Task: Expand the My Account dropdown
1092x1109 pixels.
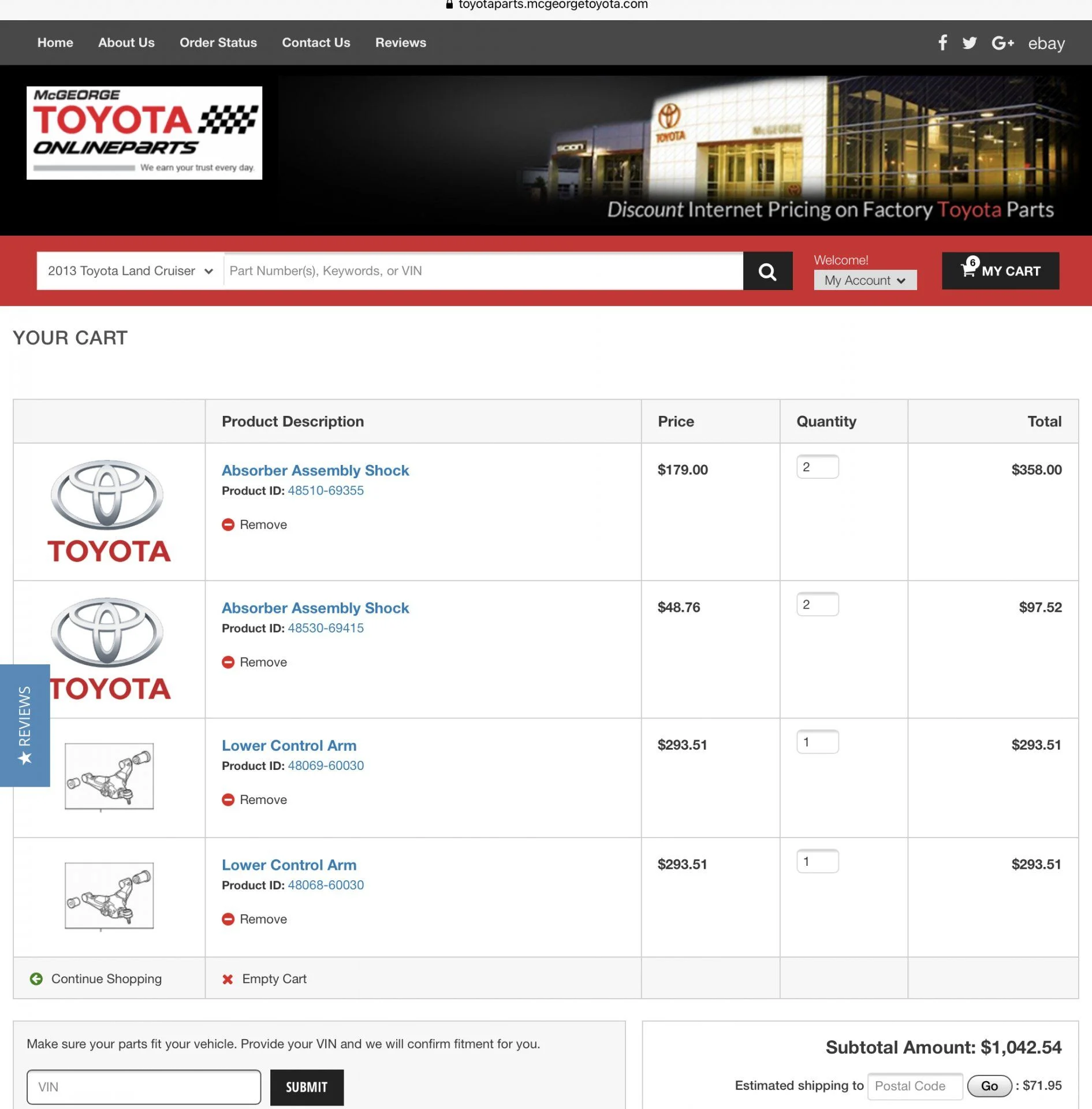Action: point(864,280)
